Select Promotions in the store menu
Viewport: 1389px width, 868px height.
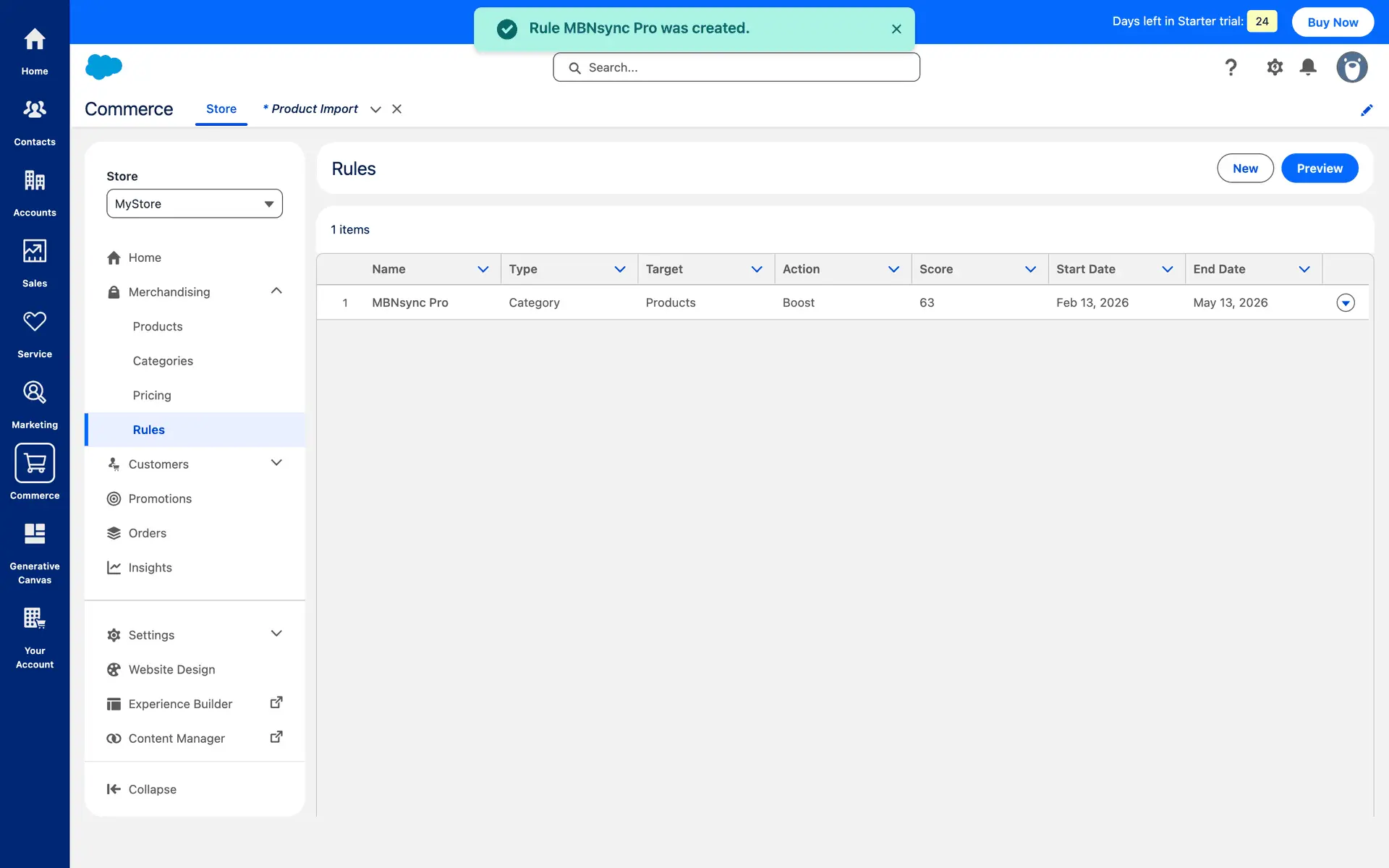pyautogui.click(x=160, y=498)
